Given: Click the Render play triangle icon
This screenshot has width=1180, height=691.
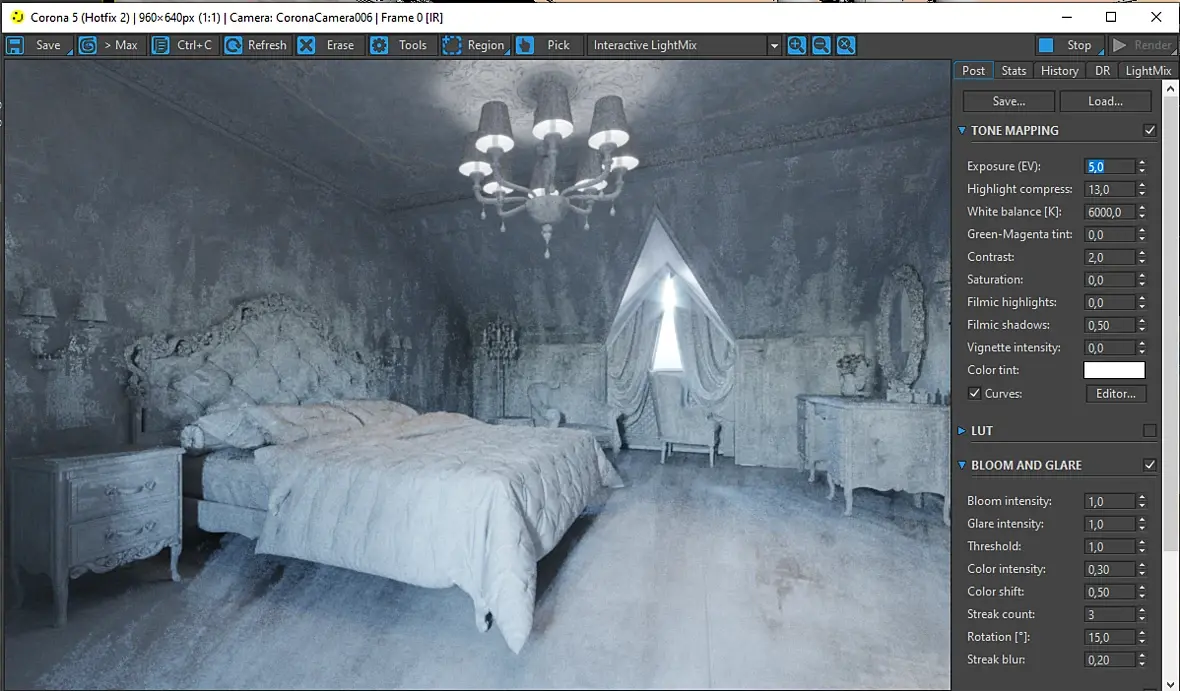Looking at the screenshot, I should coord(1120,45).
